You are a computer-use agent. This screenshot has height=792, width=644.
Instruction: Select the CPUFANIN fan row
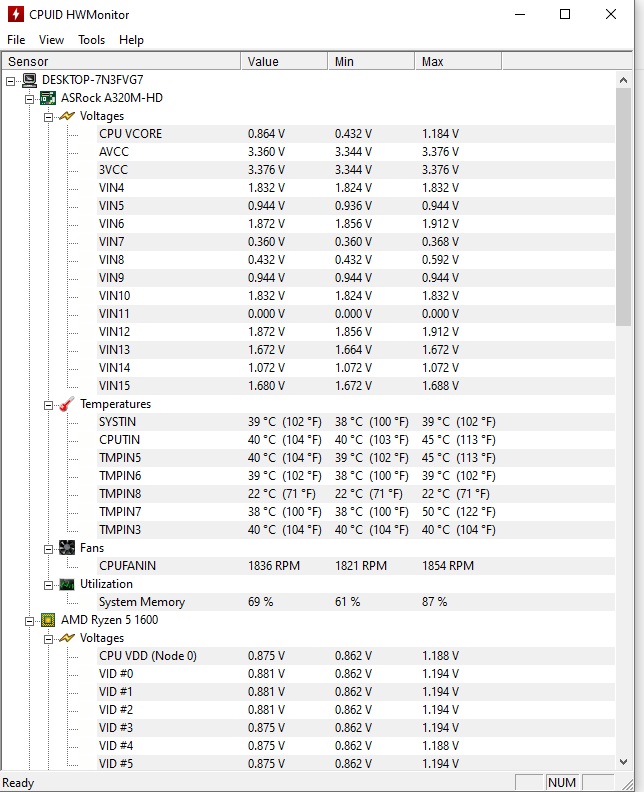tap(356, 566)
